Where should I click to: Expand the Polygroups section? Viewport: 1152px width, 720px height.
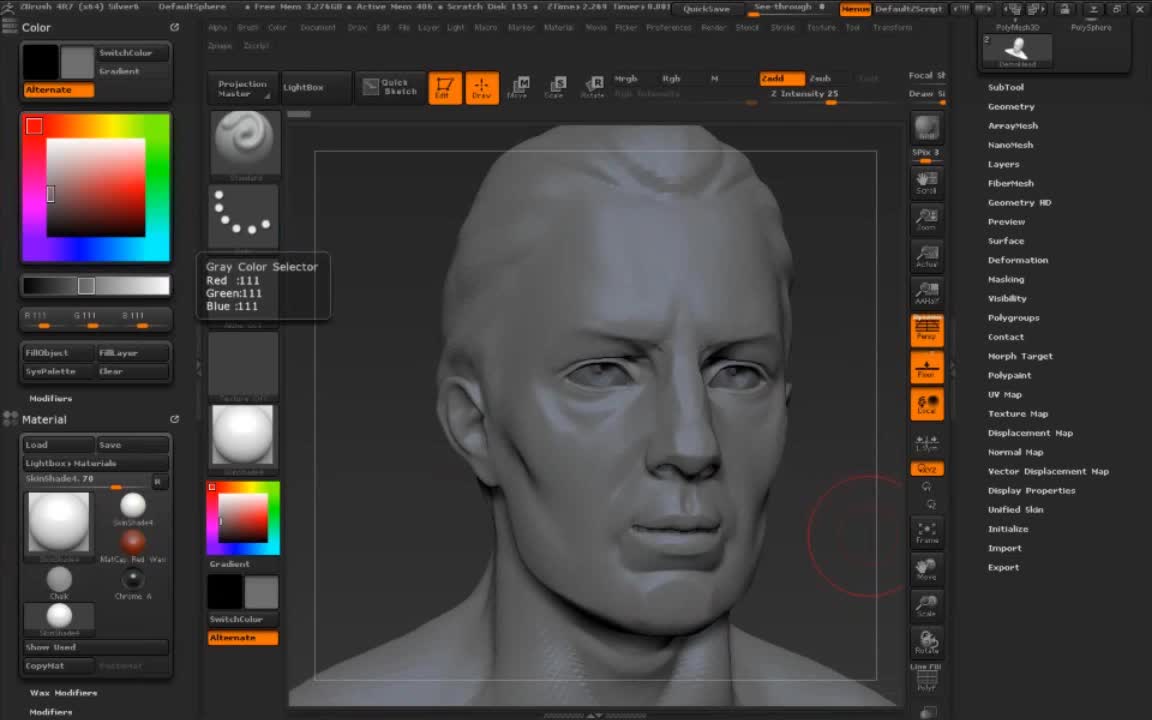(1013, 317)
